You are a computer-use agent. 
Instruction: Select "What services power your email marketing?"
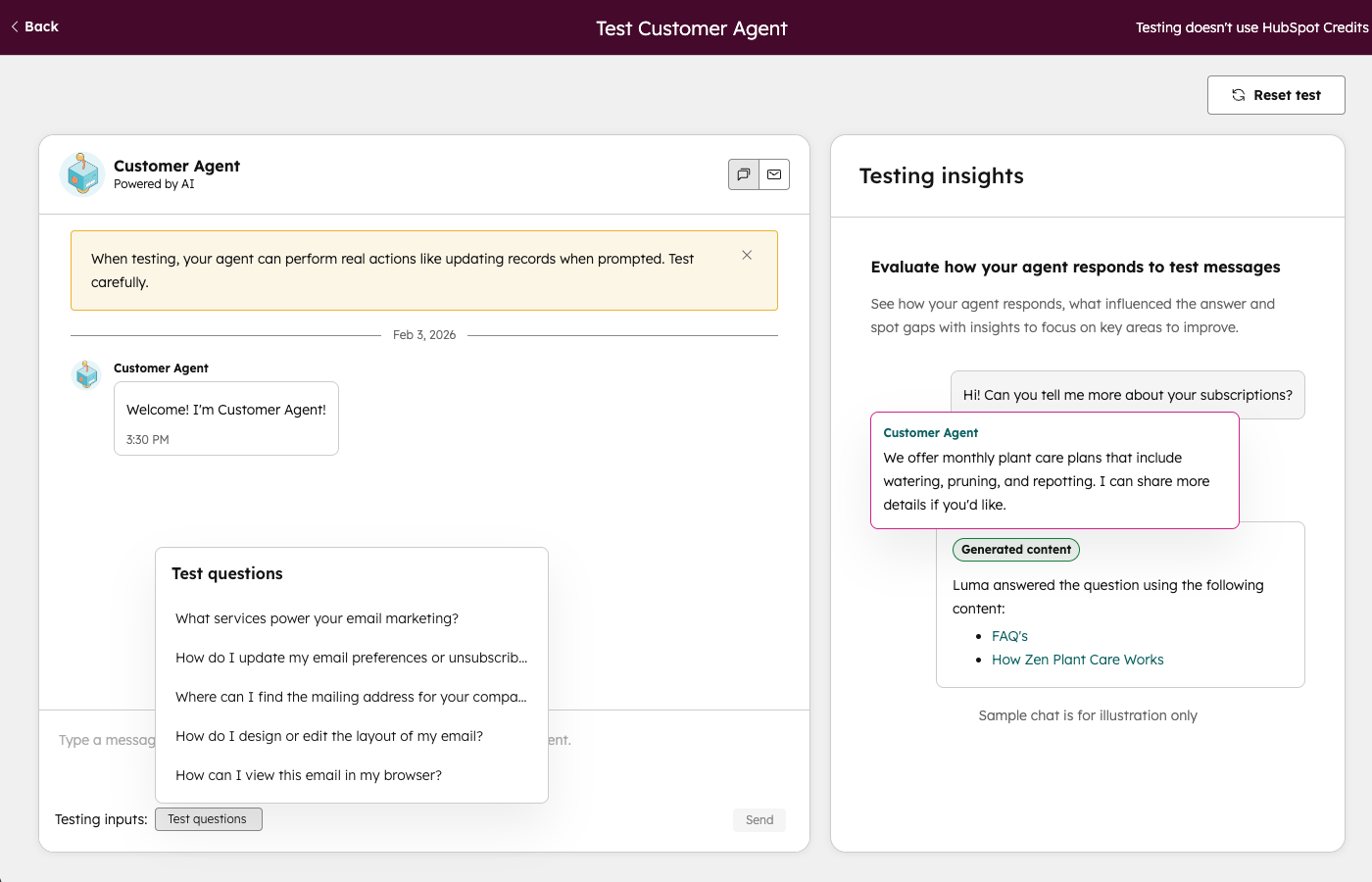pos(317,618)
